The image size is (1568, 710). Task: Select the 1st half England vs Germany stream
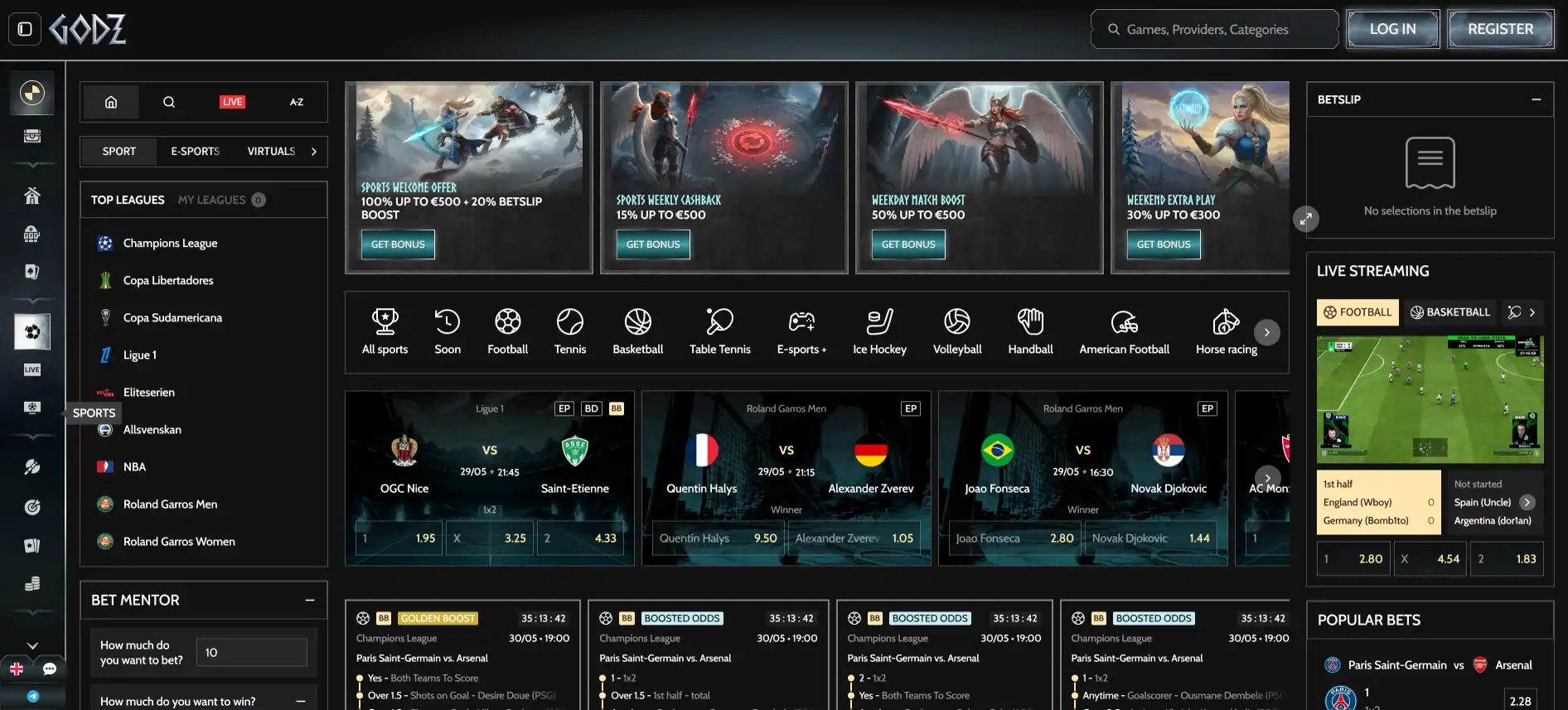tap(1379, 503)
